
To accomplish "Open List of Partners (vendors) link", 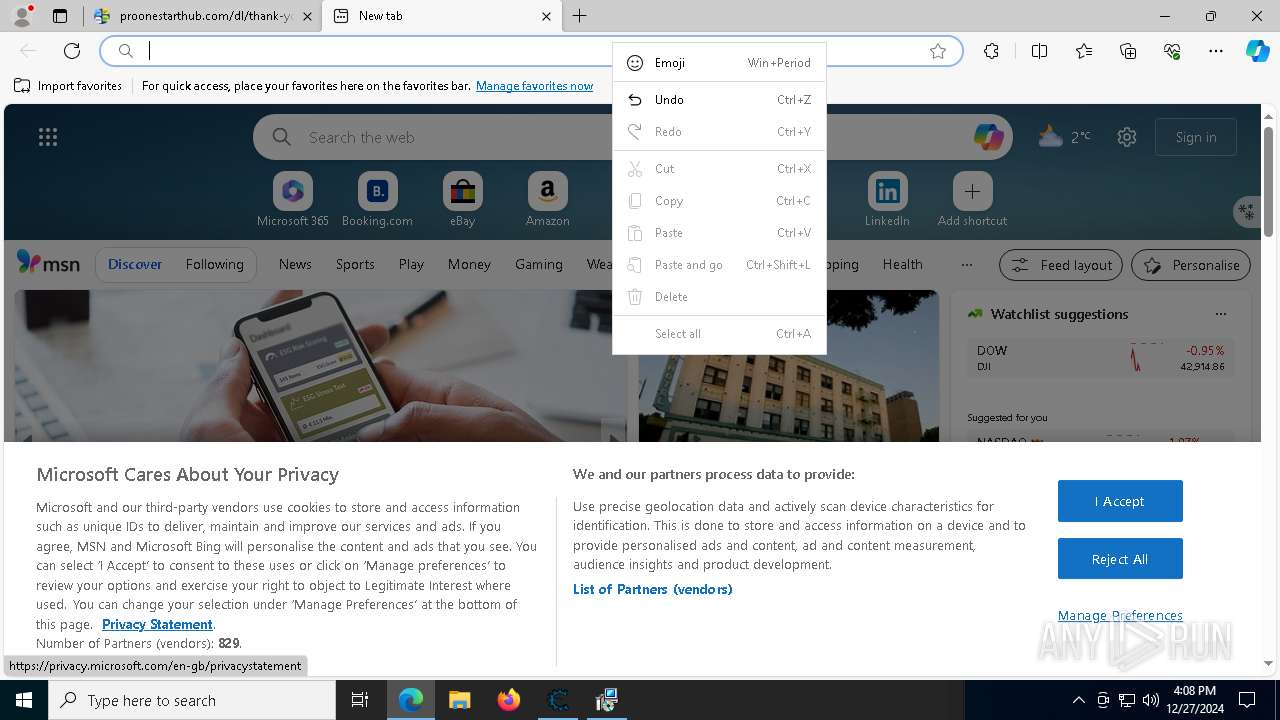I will tap(653, 589).
